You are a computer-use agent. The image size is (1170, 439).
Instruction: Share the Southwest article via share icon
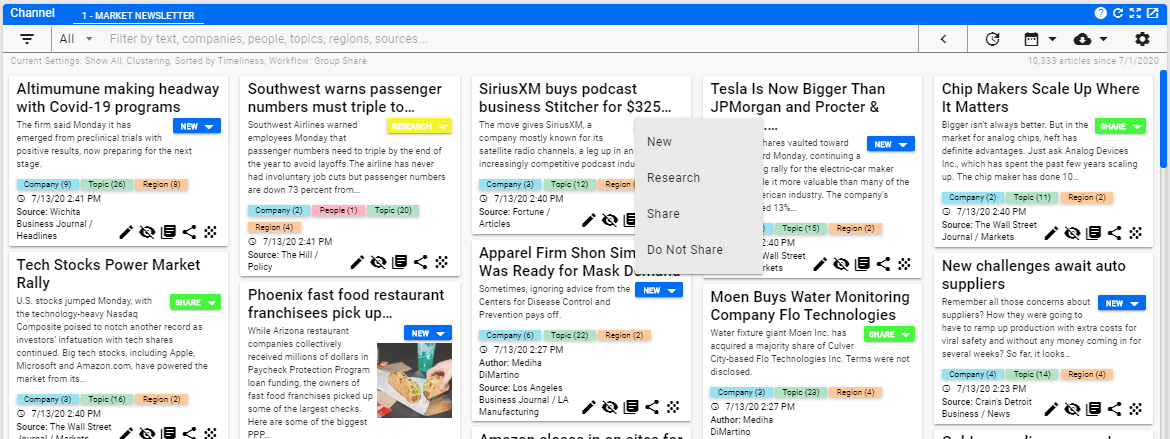[x=421, y=261]
